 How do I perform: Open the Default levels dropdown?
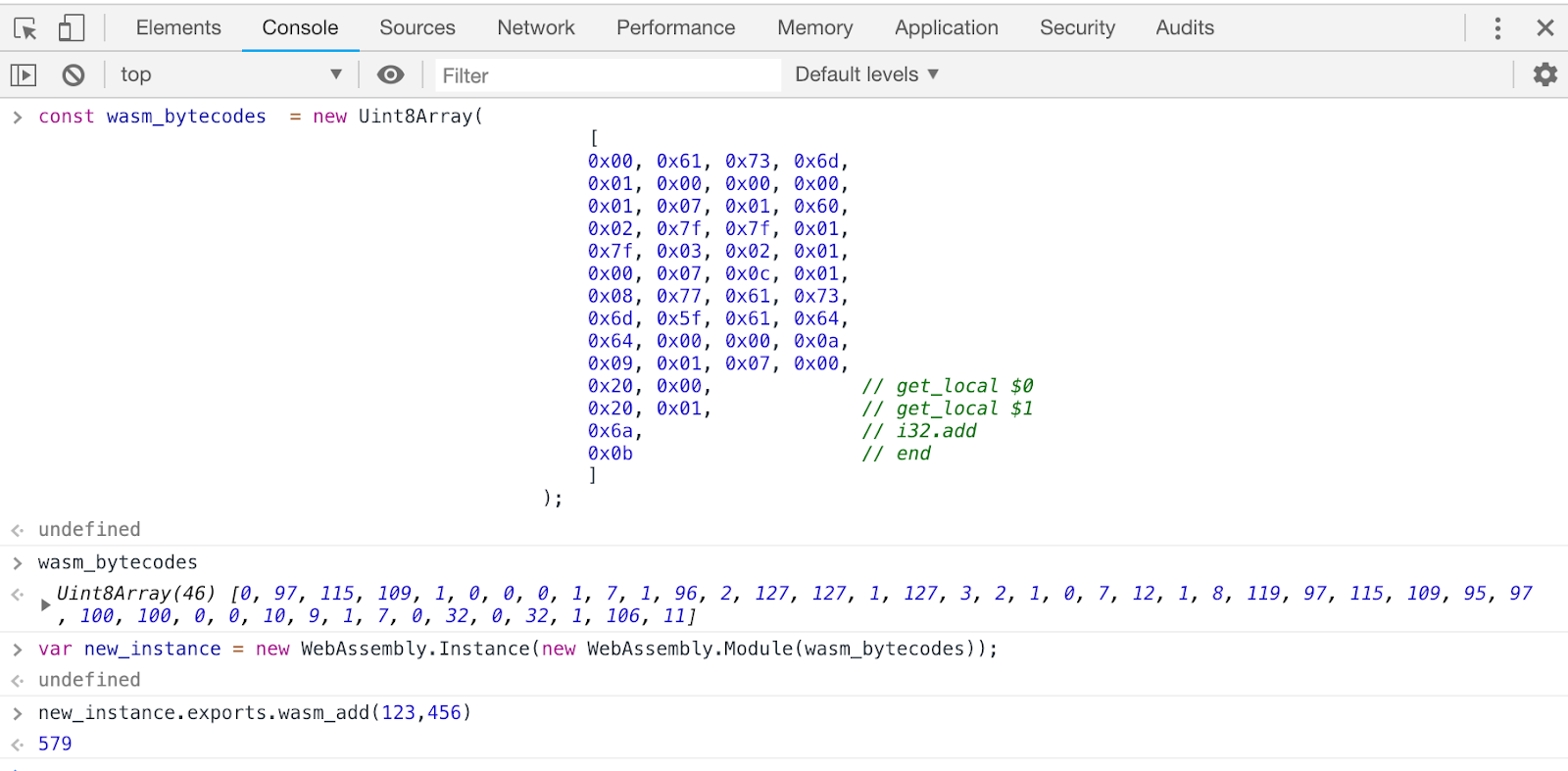pos(866,74)
